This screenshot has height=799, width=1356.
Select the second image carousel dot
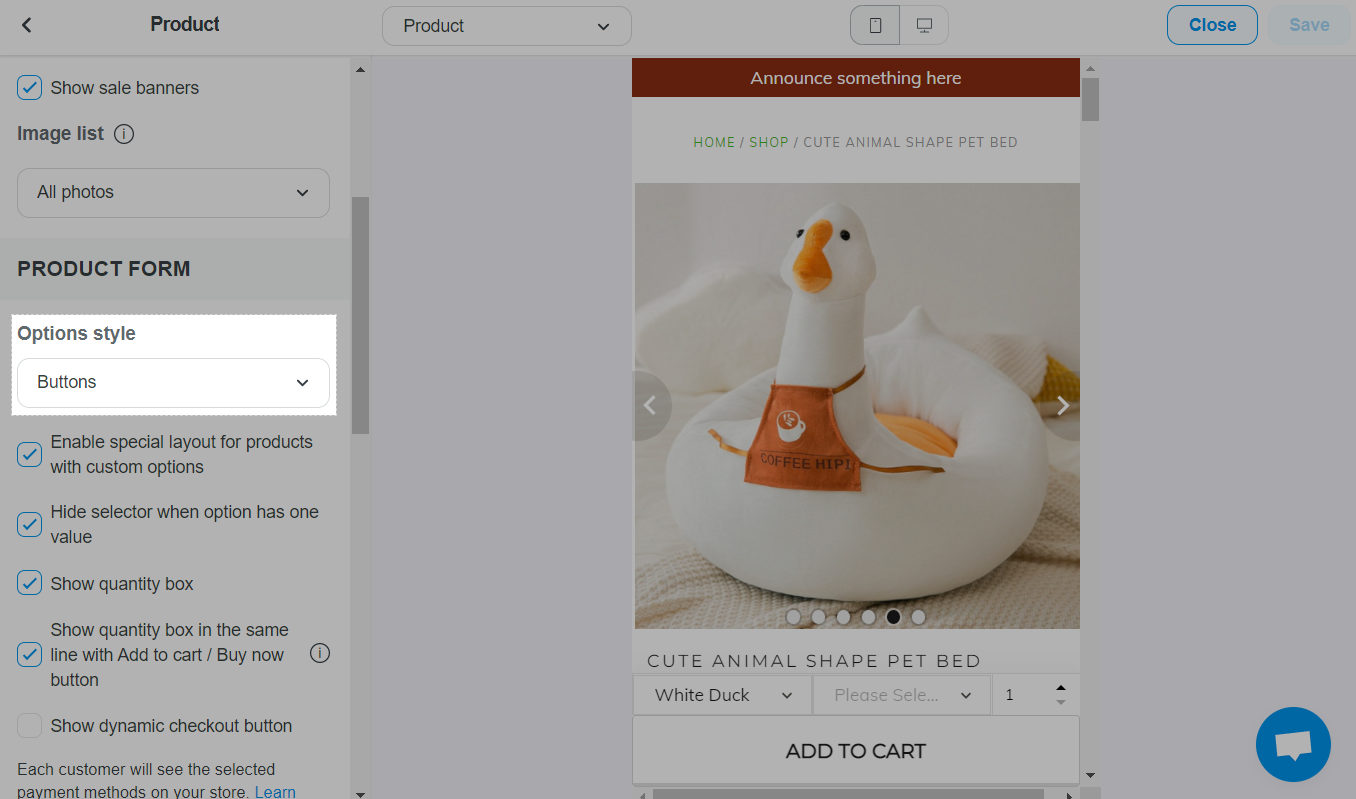(x=819, y=617)
